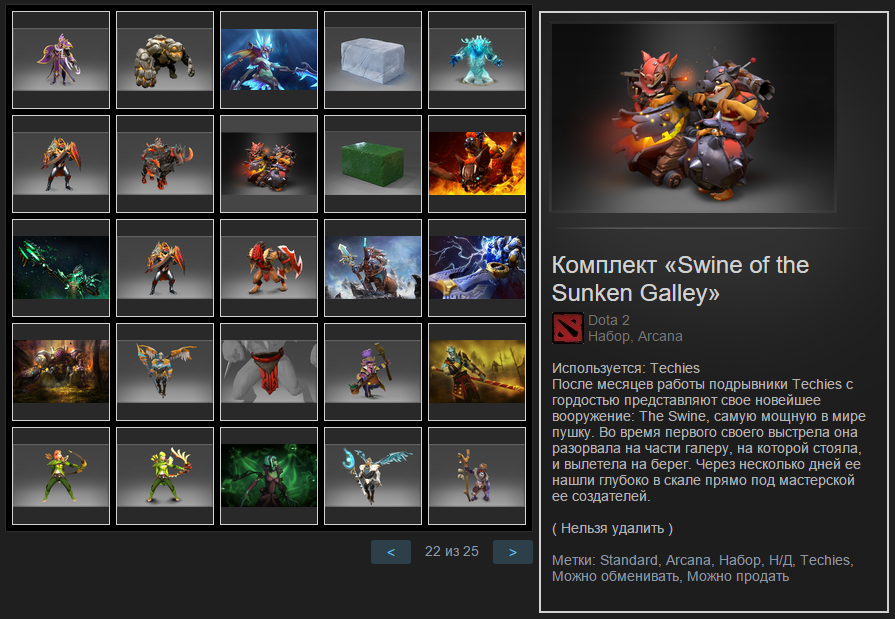Select the white winged hero with blue flame
The image size is (895, 619).
(x=373, y=476)
